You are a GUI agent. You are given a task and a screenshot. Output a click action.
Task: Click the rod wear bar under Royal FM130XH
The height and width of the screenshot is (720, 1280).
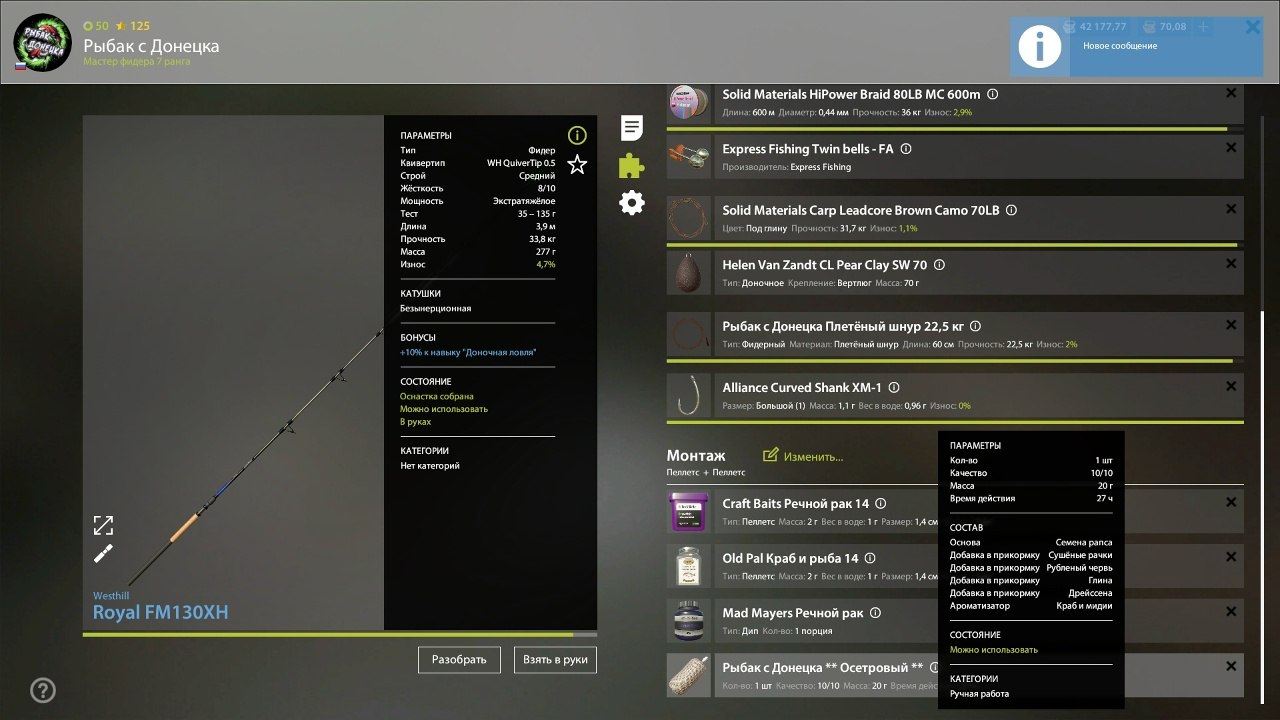click(340, 634)
